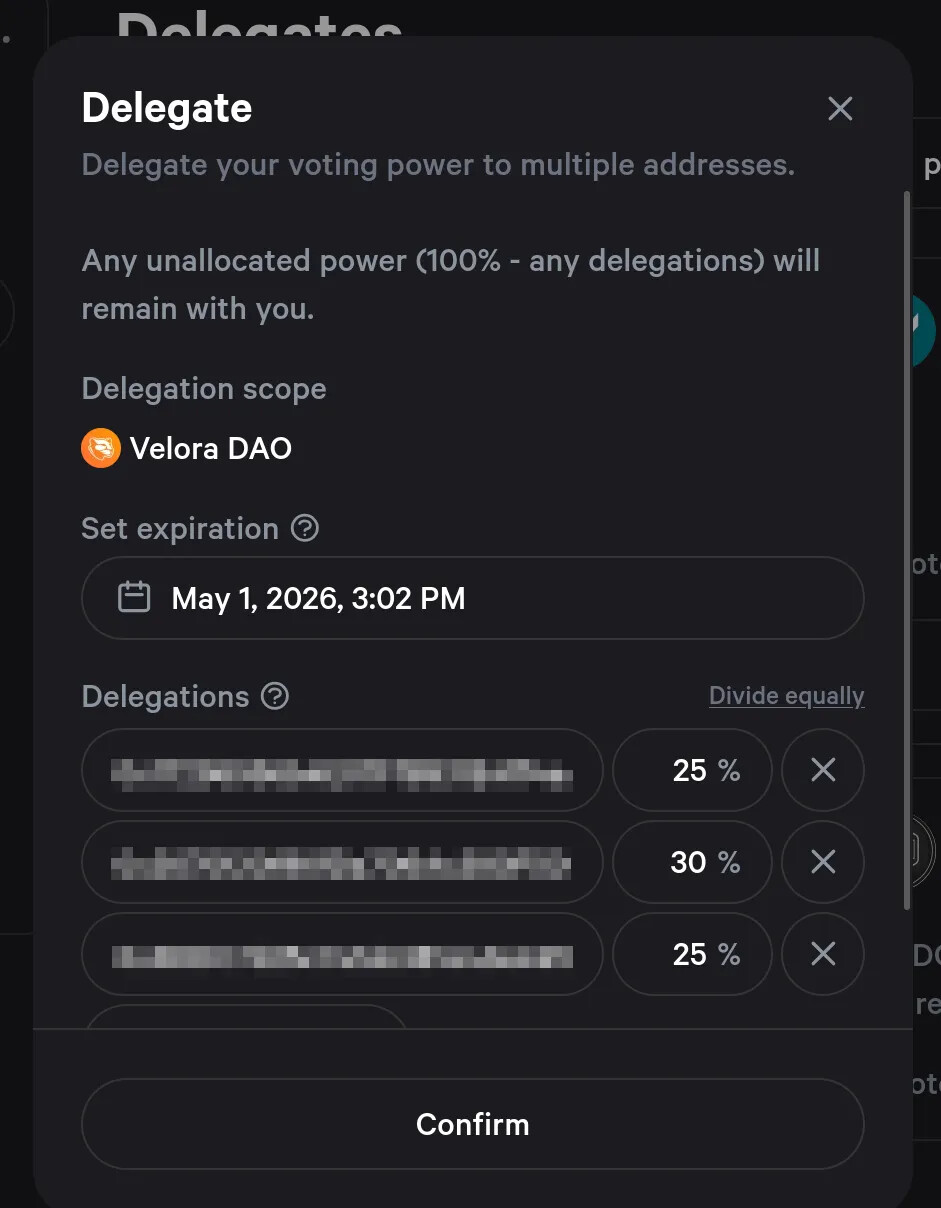Click the Velora DAO scope name
941x1208 pixels.
[211, 448]
